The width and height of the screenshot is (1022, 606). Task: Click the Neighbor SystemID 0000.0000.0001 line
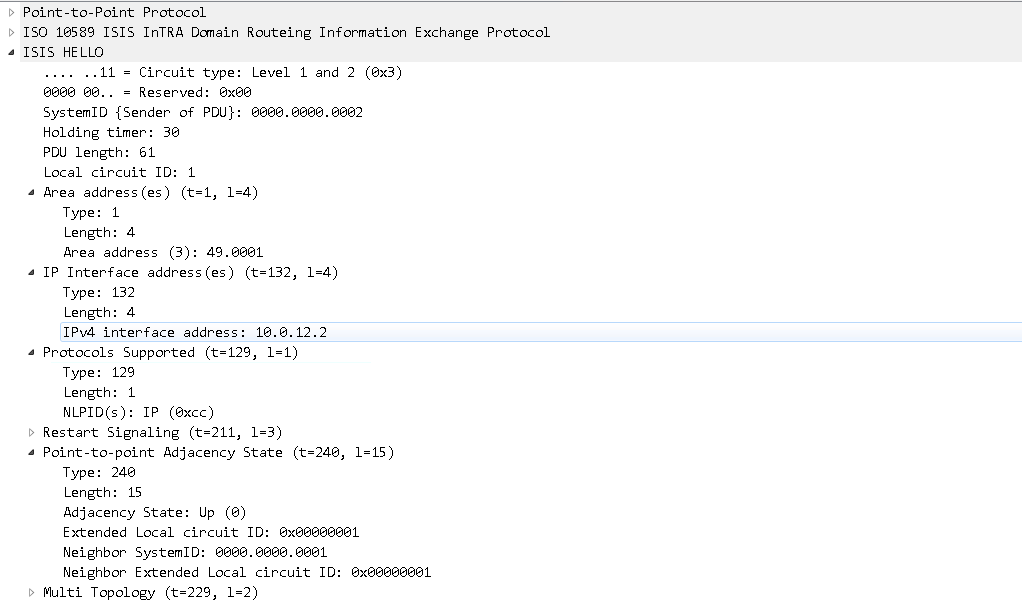point(195,552)
